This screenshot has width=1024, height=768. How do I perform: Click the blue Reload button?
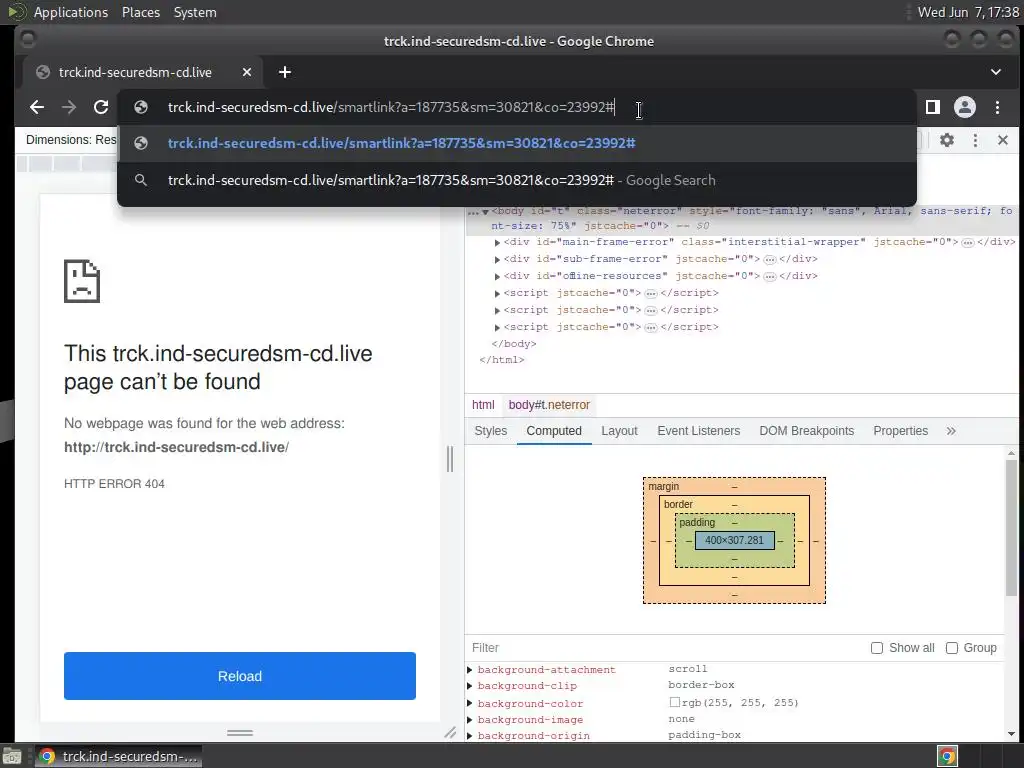pyautogui.click(x=240, y=676)
